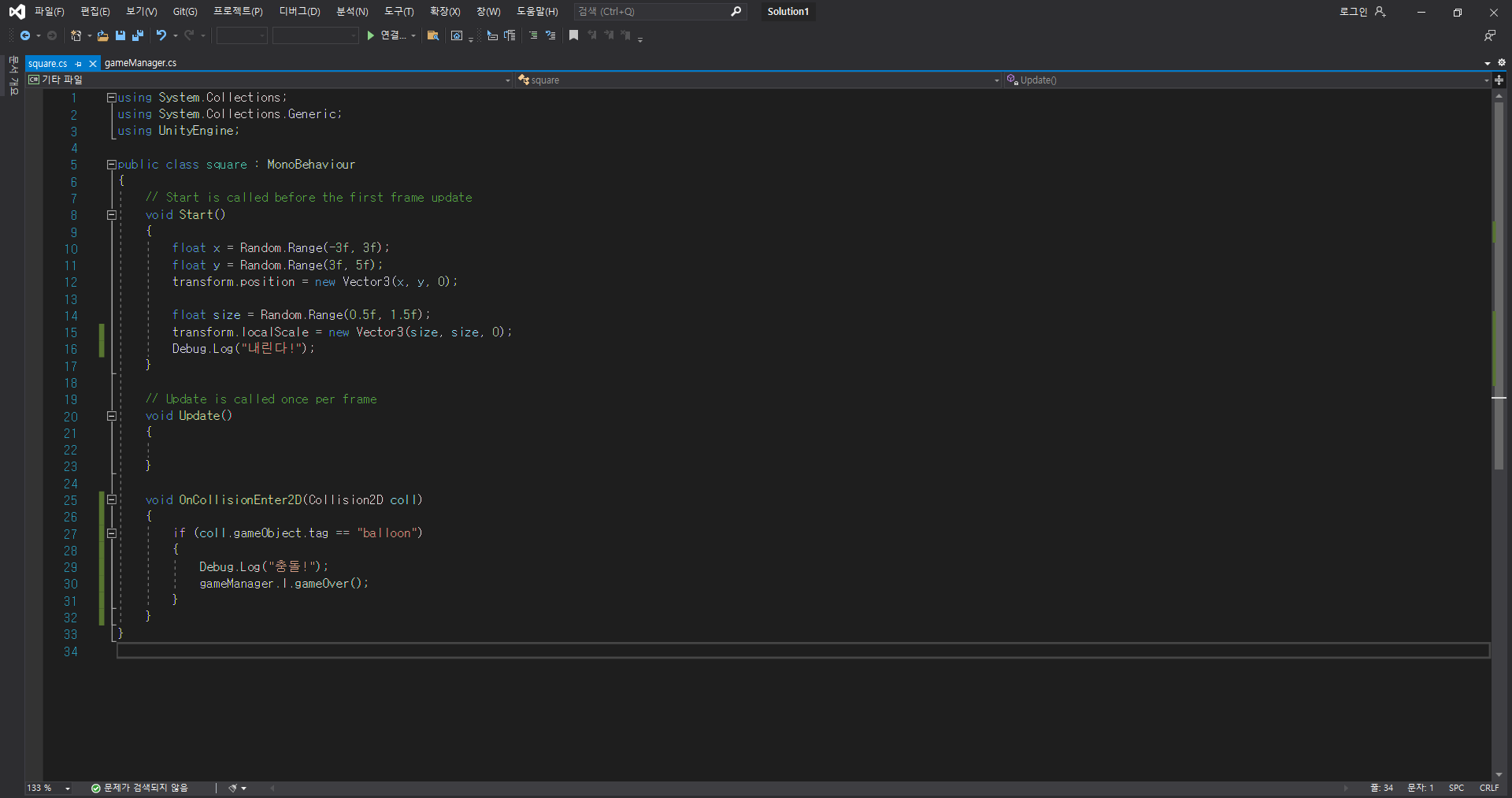Collapse the if balloon block
This screenshot has height=798, width=1512.
[x=111, y=533]
